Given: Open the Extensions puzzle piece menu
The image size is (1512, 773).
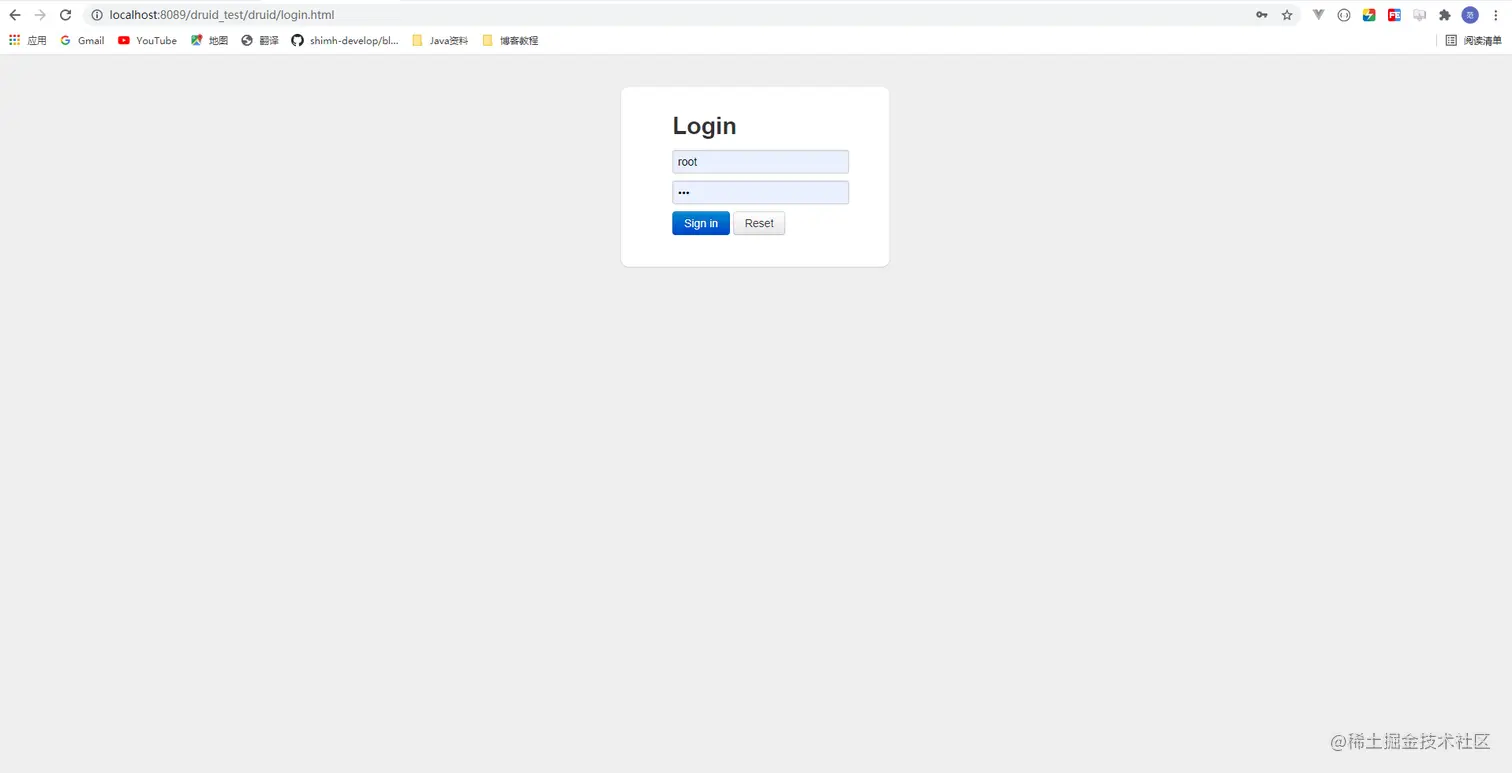Looking at the screenshot, I should point(1444,15).
